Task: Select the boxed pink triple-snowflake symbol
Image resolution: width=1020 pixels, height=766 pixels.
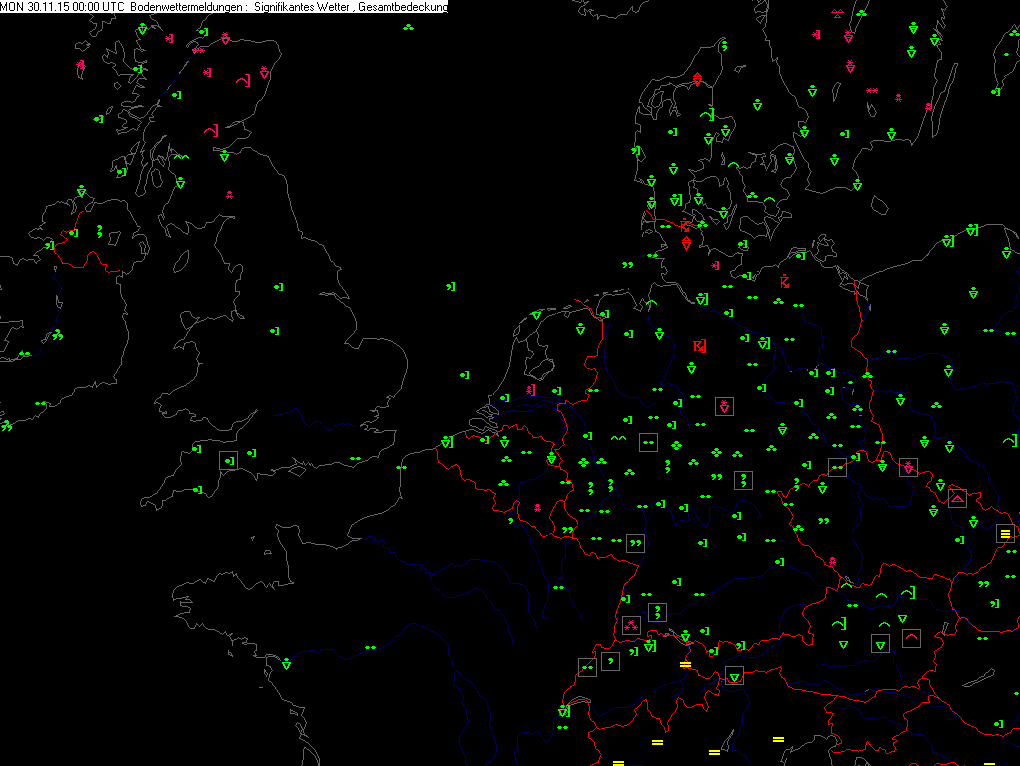Action: click(x=631, y=626)
